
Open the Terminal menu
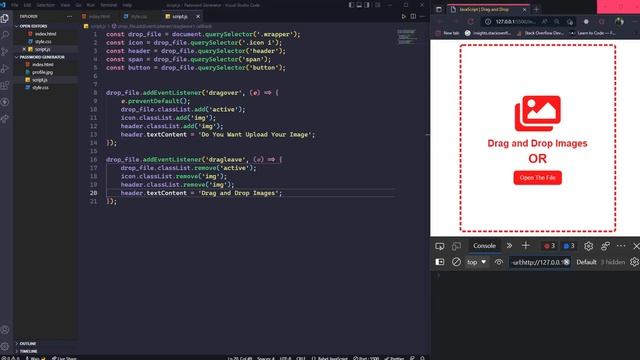[x=108, y=5]
